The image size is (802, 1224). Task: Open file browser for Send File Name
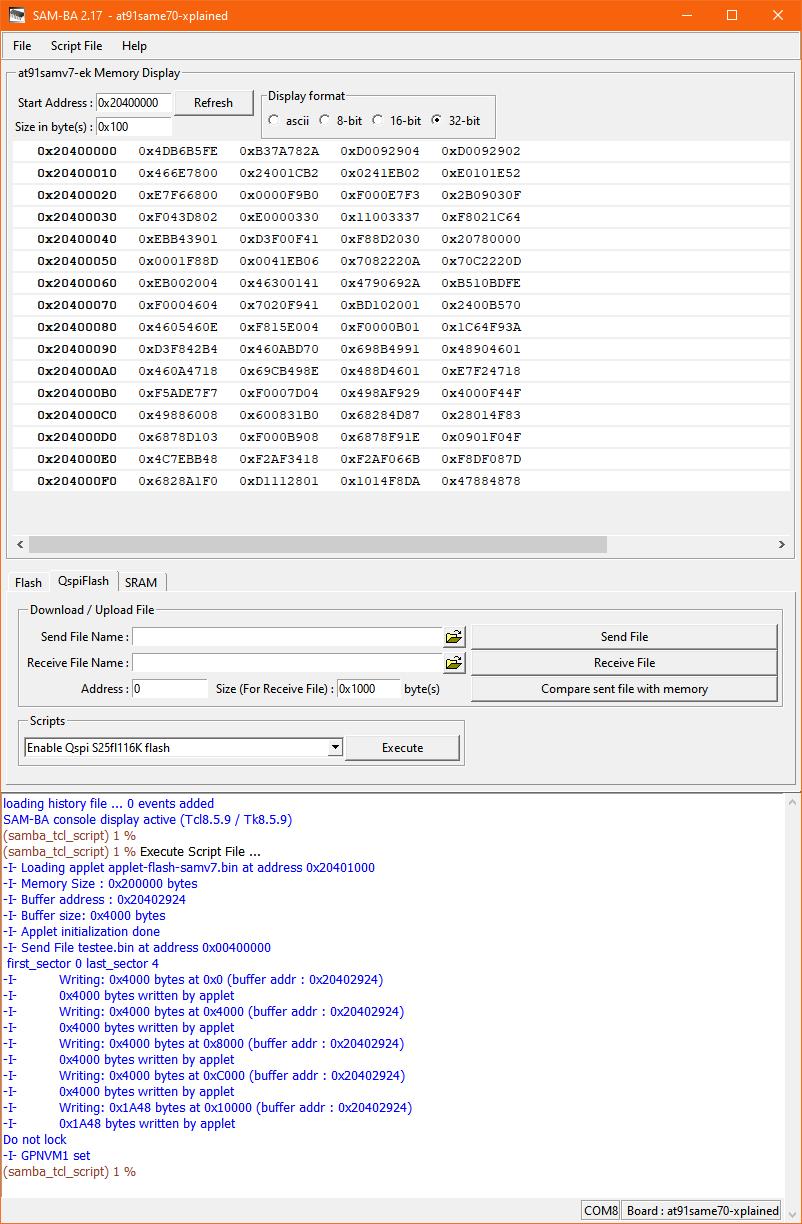point(453,636)
